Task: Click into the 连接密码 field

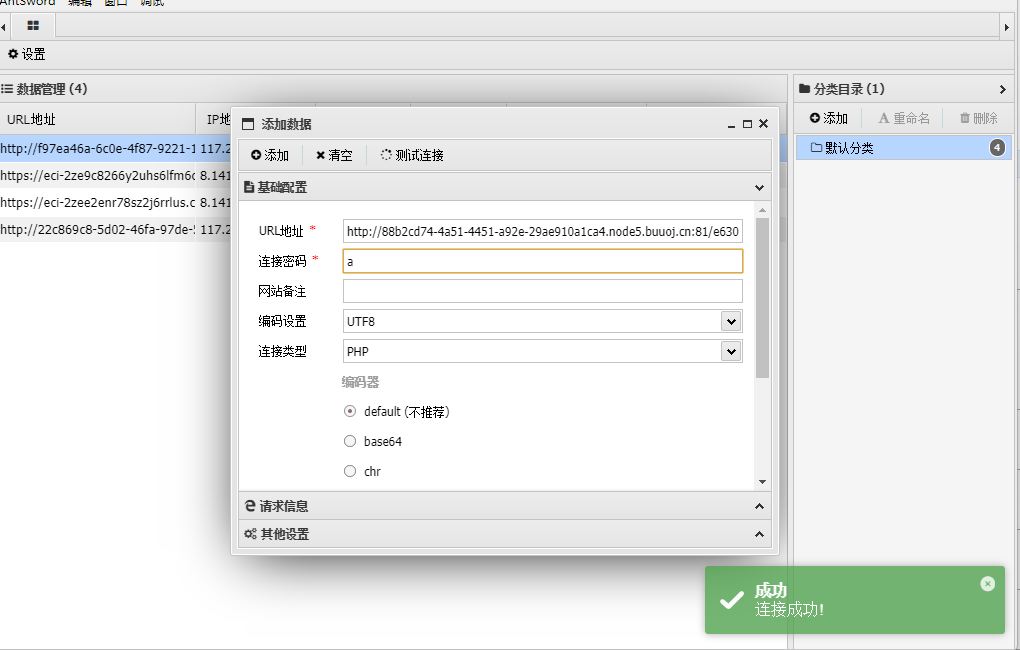Action: (543, 261)
